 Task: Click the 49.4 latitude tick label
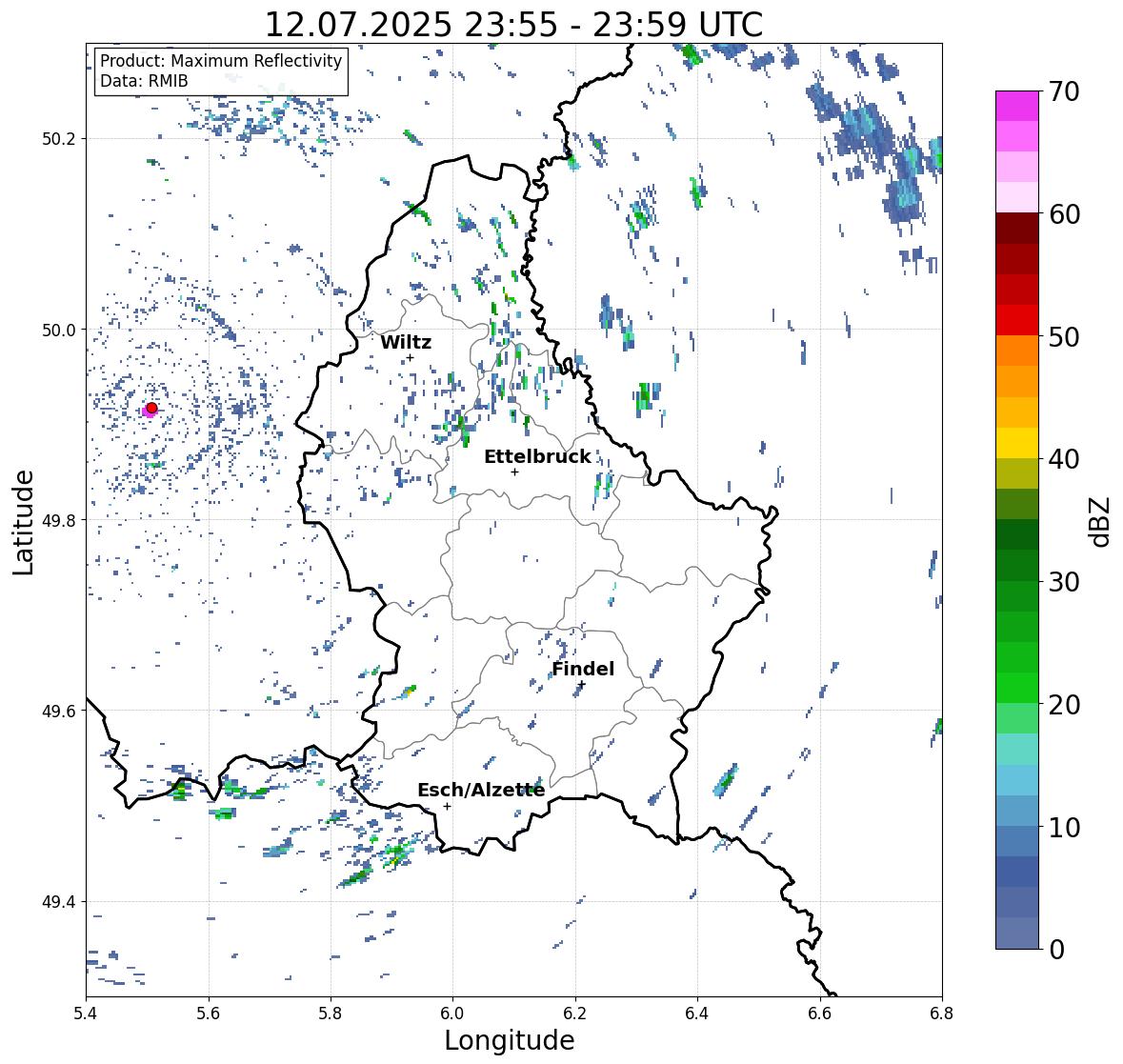pos(59,901)
